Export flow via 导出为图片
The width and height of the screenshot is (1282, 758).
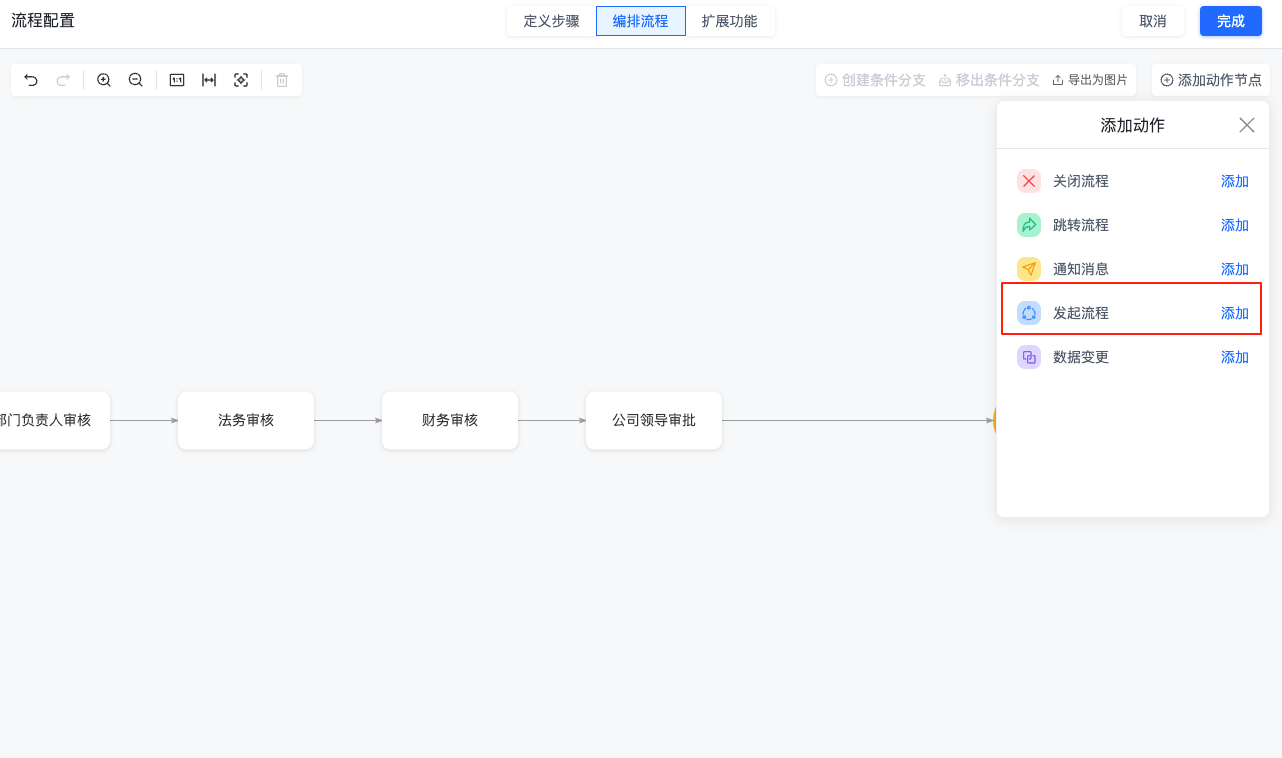click(x=1089, y=80)
